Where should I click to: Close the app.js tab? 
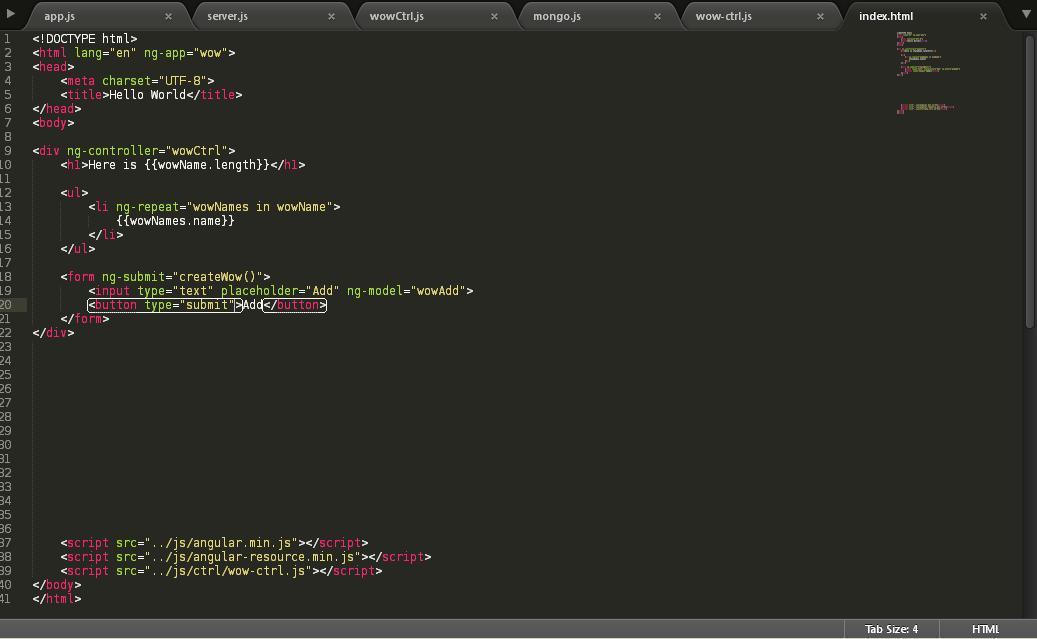pos(168,17)
